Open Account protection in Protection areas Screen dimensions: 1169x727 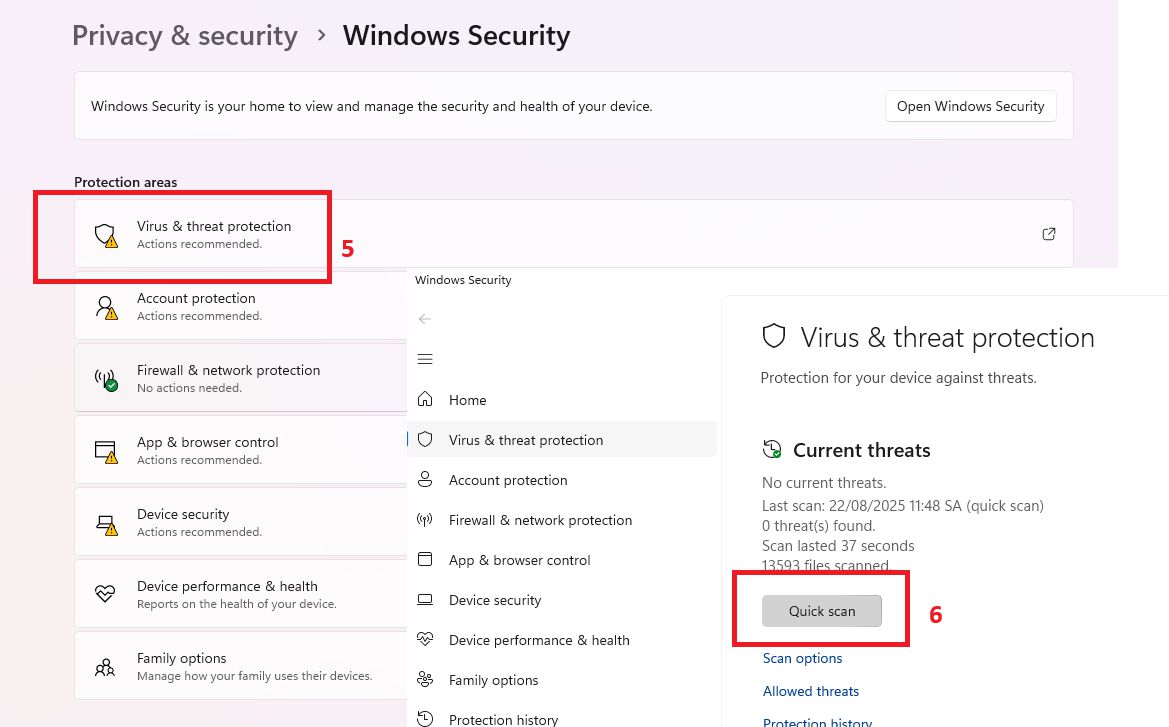pos(241,306)
